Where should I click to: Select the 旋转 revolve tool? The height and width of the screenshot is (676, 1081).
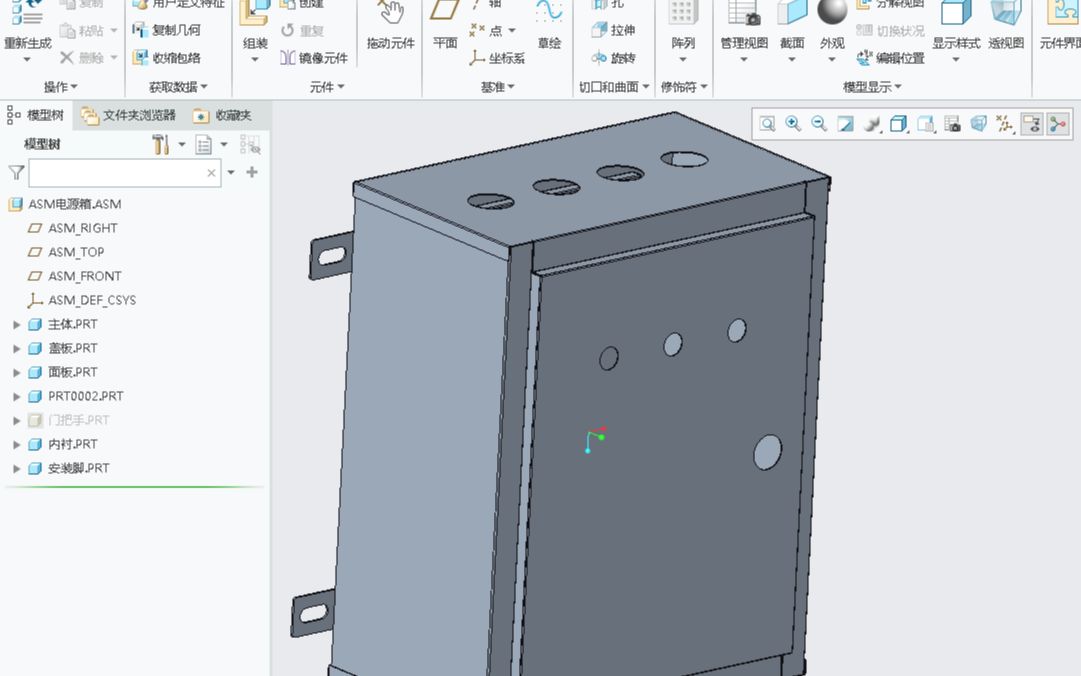tap(613, 58)
